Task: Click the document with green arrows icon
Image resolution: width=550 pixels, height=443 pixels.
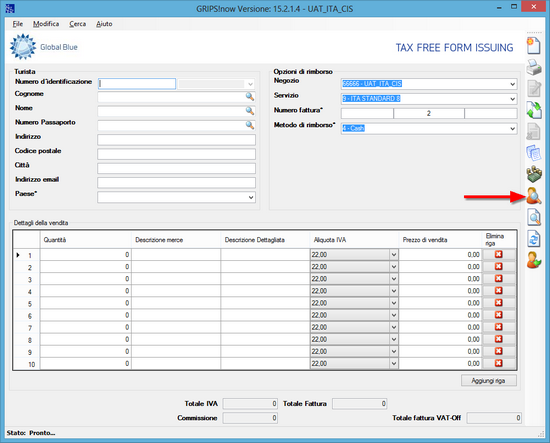Action: point(534,110)
